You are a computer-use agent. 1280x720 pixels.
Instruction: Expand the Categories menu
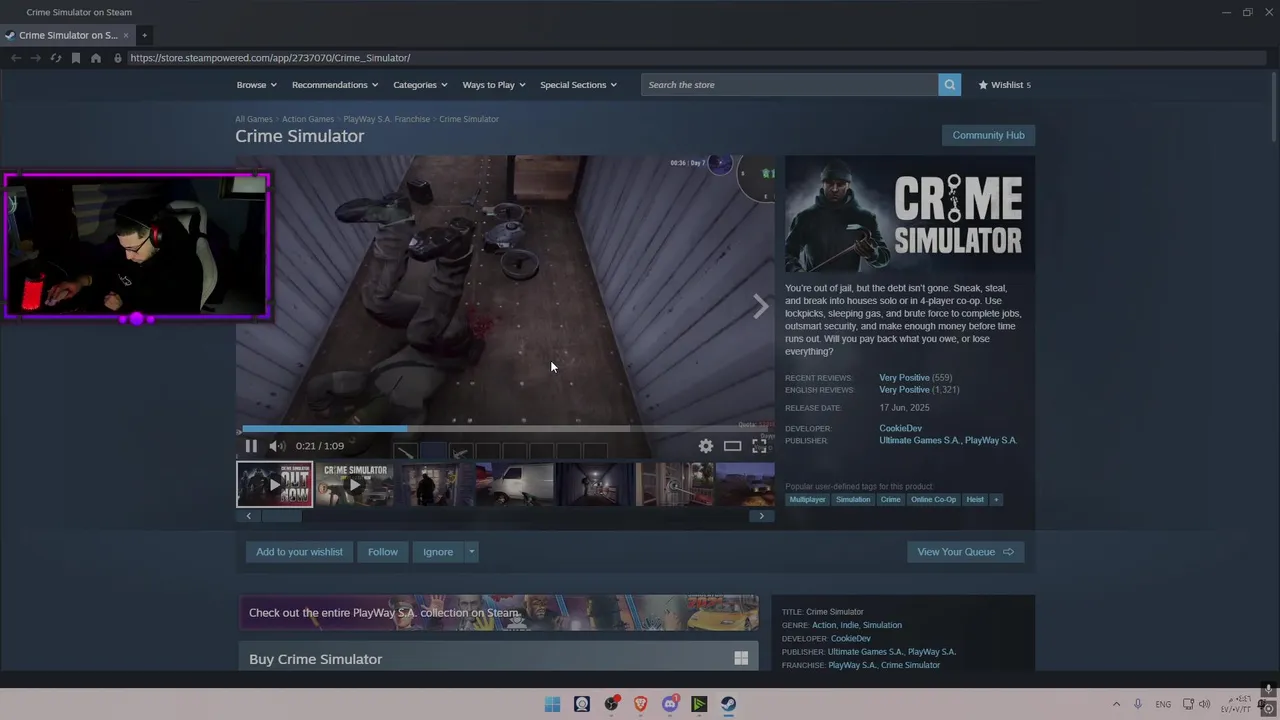point(420,85)
